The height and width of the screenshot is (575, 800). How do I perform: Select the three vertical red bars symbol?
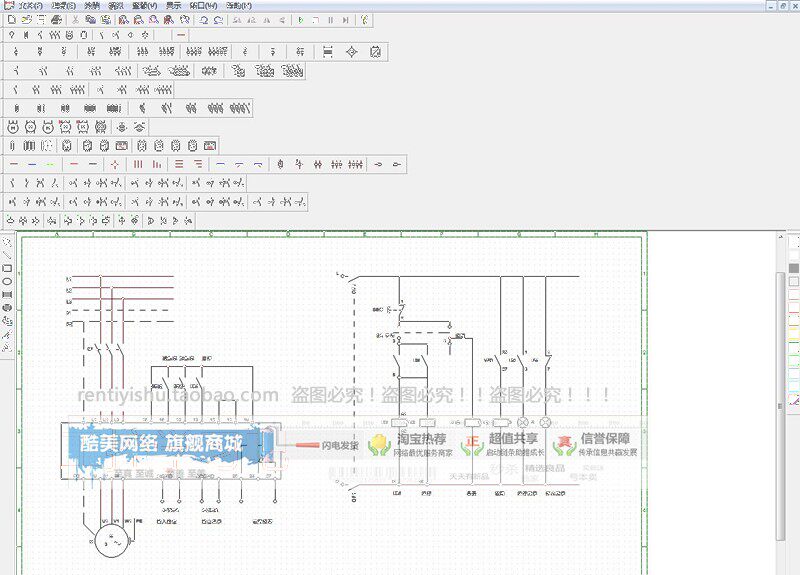click(138, 164)
